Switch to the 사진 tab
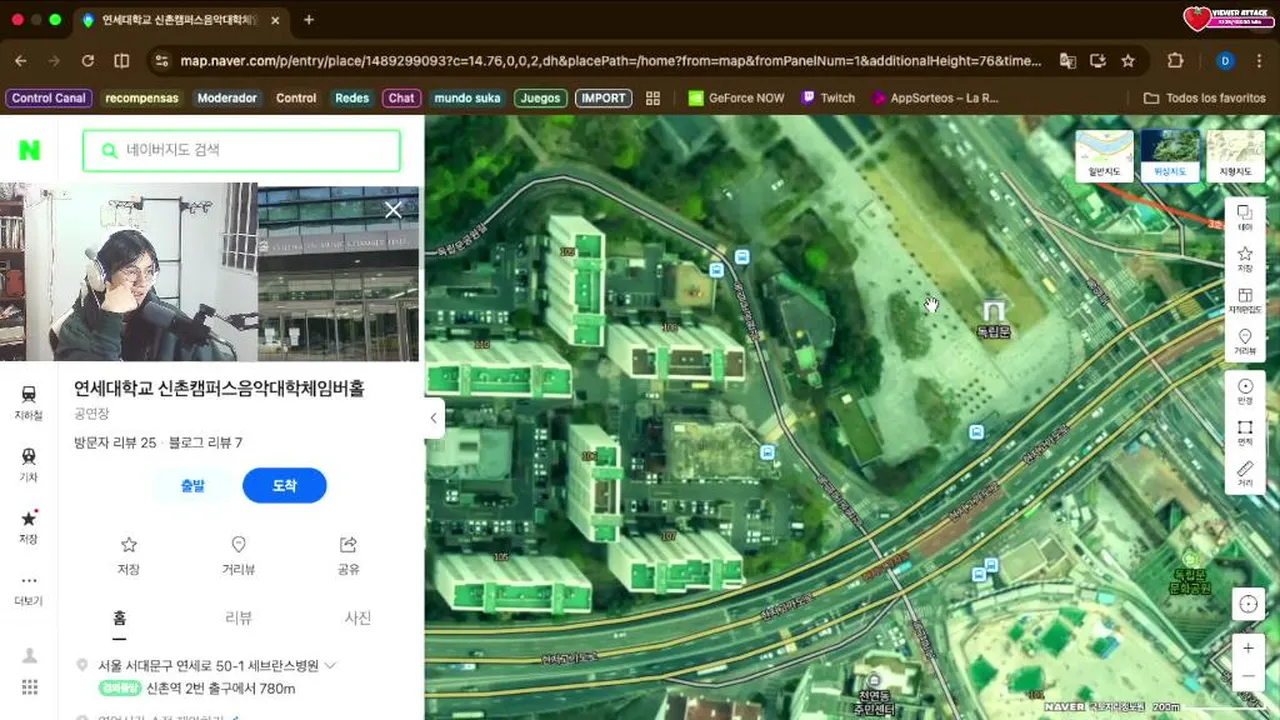Screen dimensions: 1280x720 (x=358, y=618)
